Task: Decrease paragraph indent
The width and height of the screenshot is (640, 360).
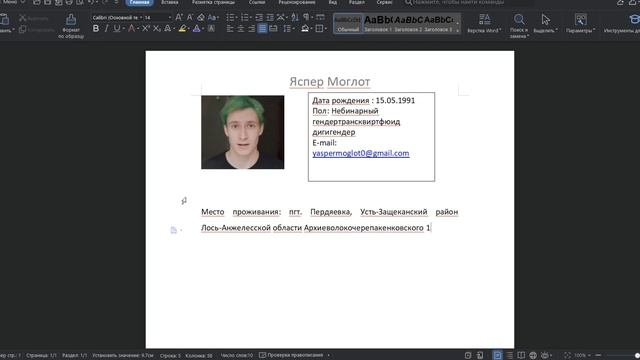Action: pyautogui.click(x=259, y=18)
